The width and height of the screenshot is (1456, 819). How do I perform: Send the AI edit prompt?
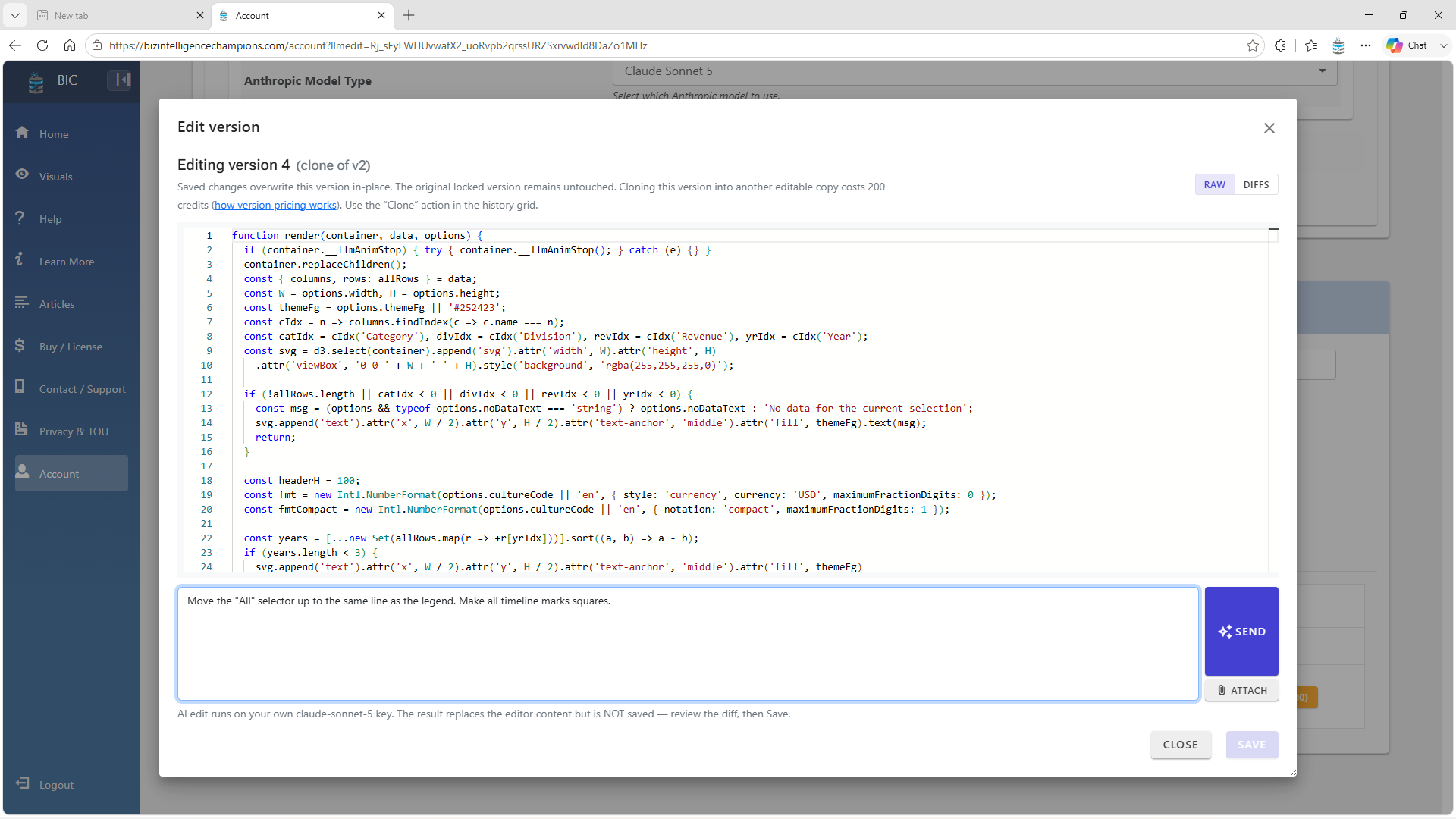pyautogui.click(x=1241, y=631)
